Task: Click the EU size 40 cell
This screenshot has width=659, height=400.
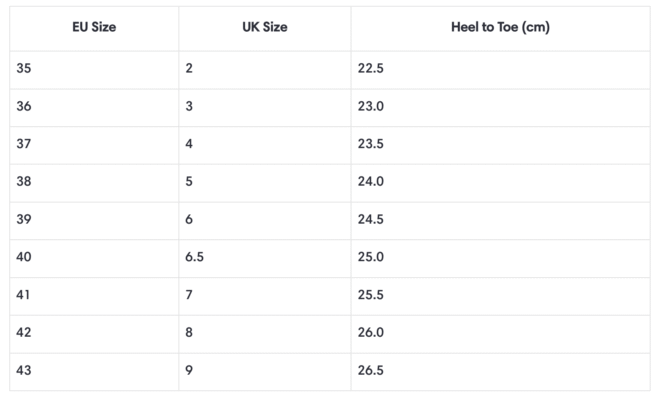Action: coord(26,257)
